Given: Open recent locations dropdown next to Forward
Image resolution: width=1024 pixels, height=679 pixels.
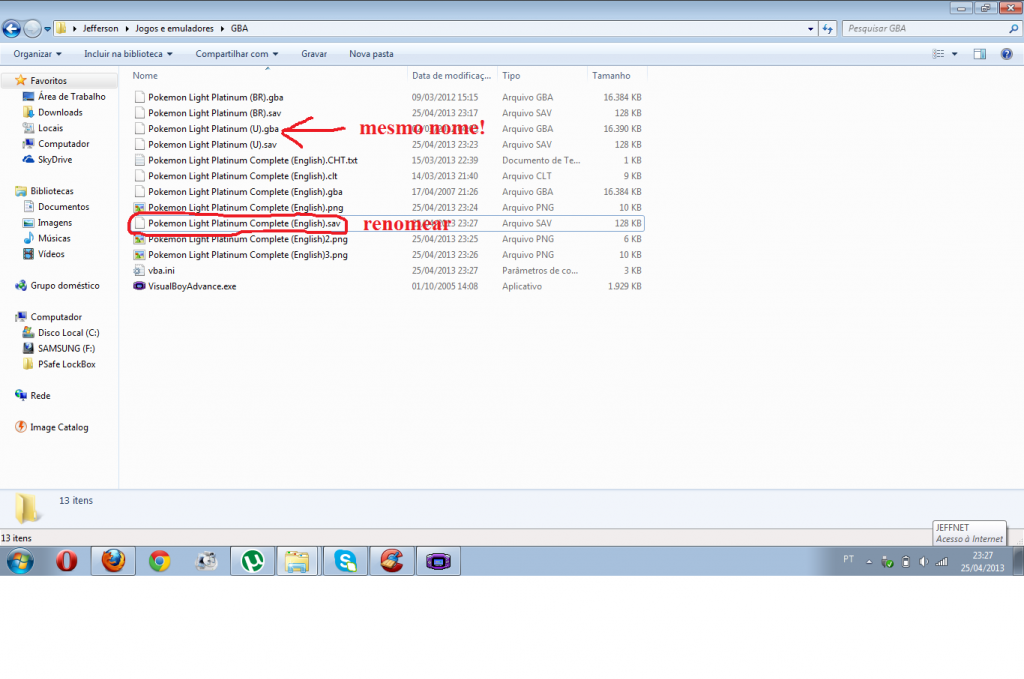Looking at the screenshot, I should (47, 29).
